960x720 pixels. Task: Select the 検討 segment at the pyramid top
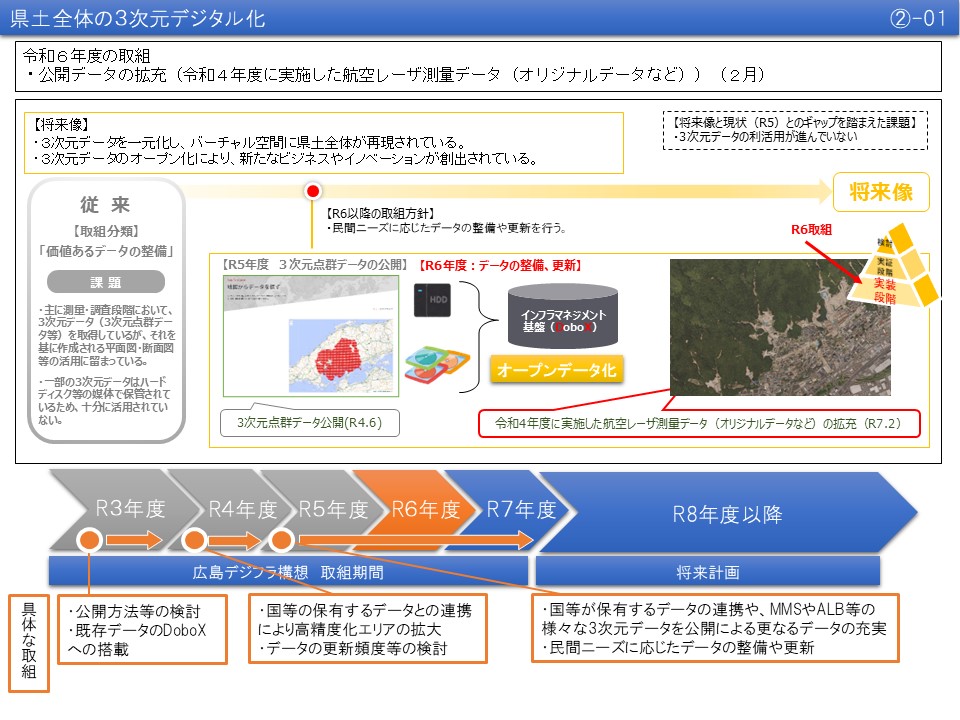point(884,243)
